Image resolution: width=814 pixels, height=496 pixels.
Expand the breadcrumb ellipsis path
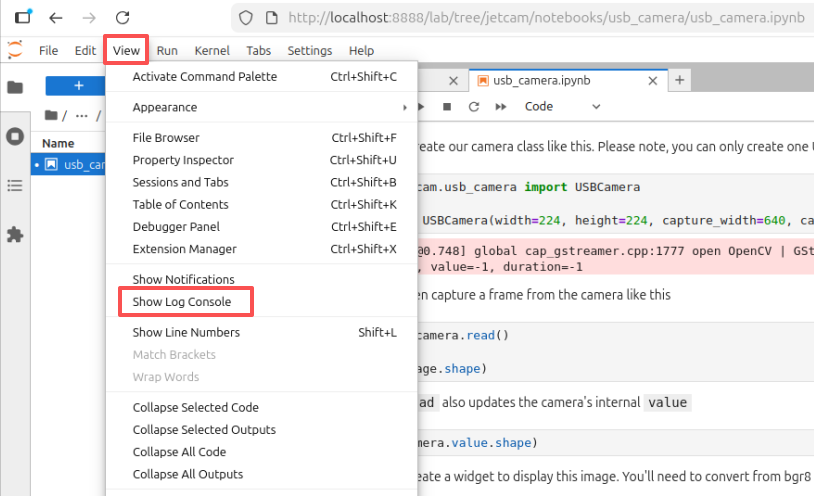(82, 115)
